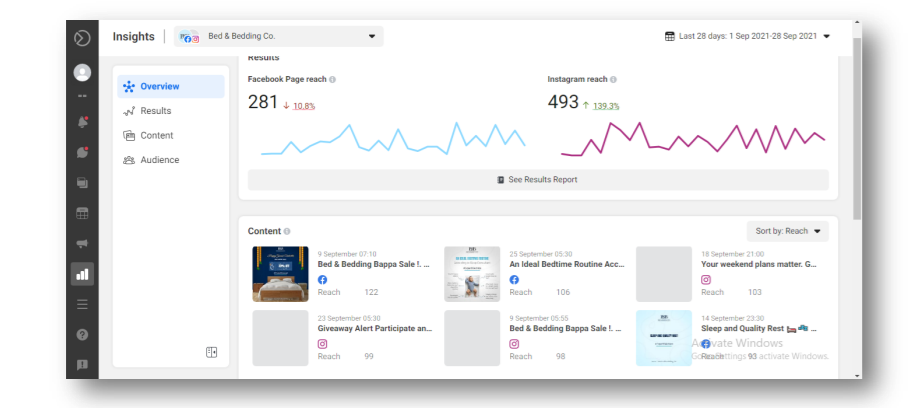
Task: Click blank thumbnail of Bappa Sale 05:55 post
Action: click(x=472, y=338)
